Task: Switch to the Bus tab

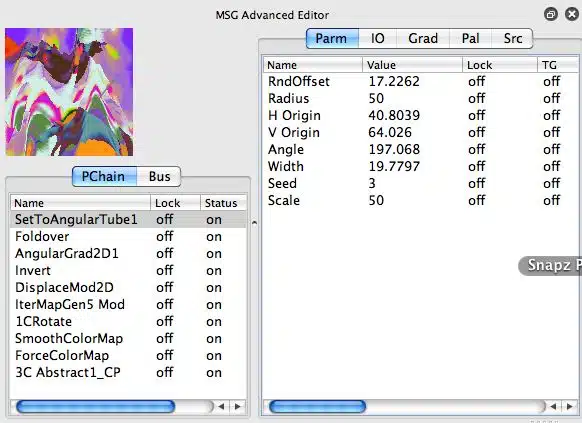Action: pos(159,177)
